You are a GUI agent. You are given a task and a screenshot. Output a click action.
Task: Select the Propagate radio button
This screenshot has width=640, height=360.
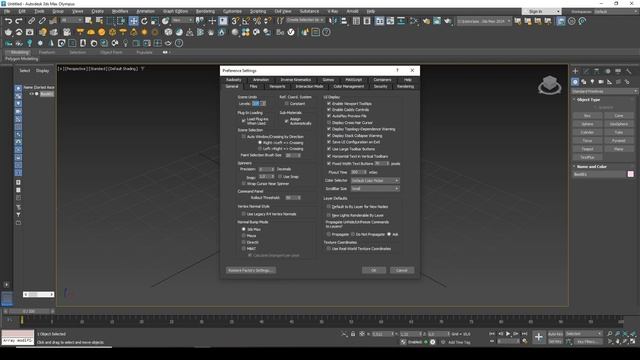(329, 234)
